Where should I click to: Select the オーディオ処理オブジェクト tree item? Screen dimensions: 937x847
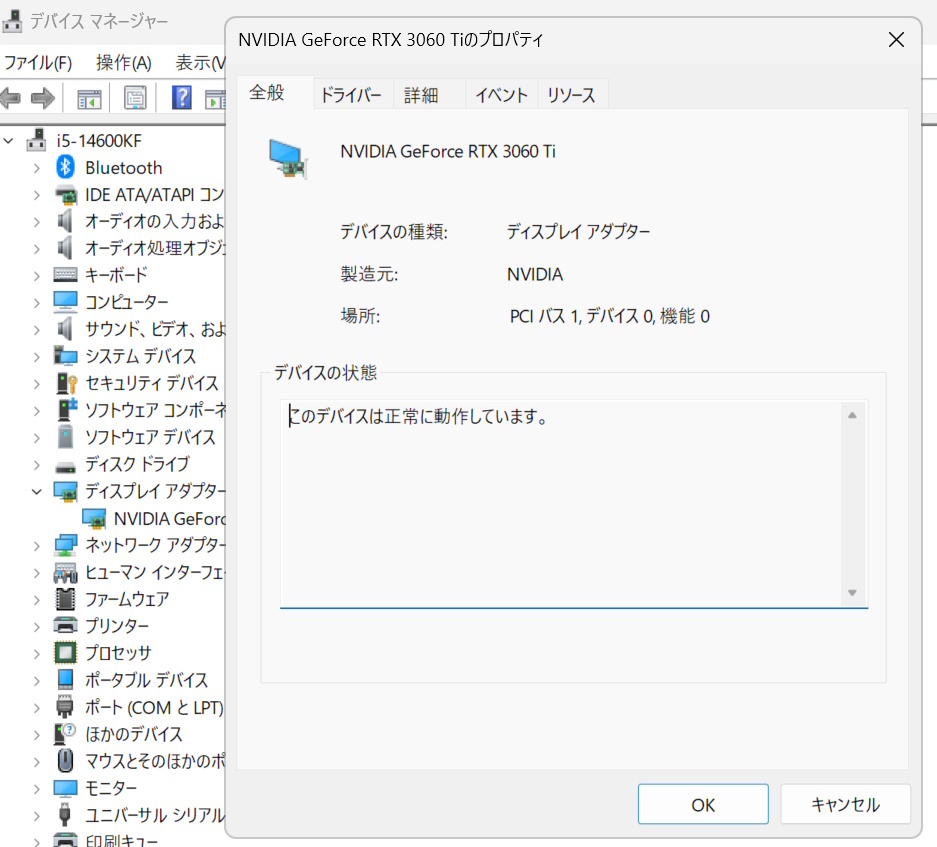(155, 248)
